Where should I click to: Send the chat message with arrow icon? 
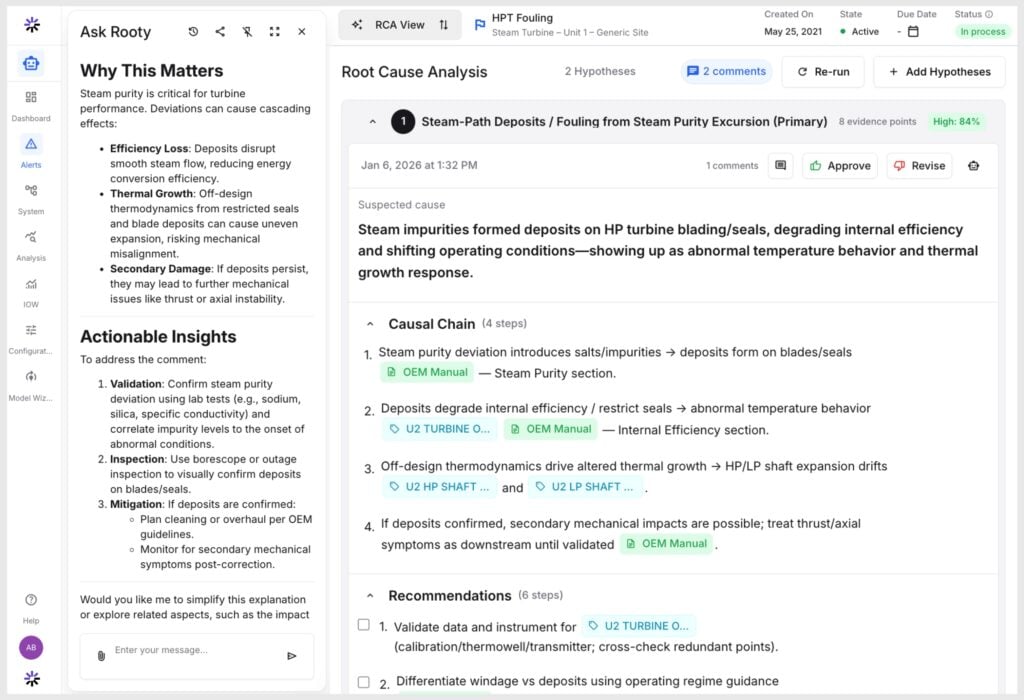(x=292, y=656)
